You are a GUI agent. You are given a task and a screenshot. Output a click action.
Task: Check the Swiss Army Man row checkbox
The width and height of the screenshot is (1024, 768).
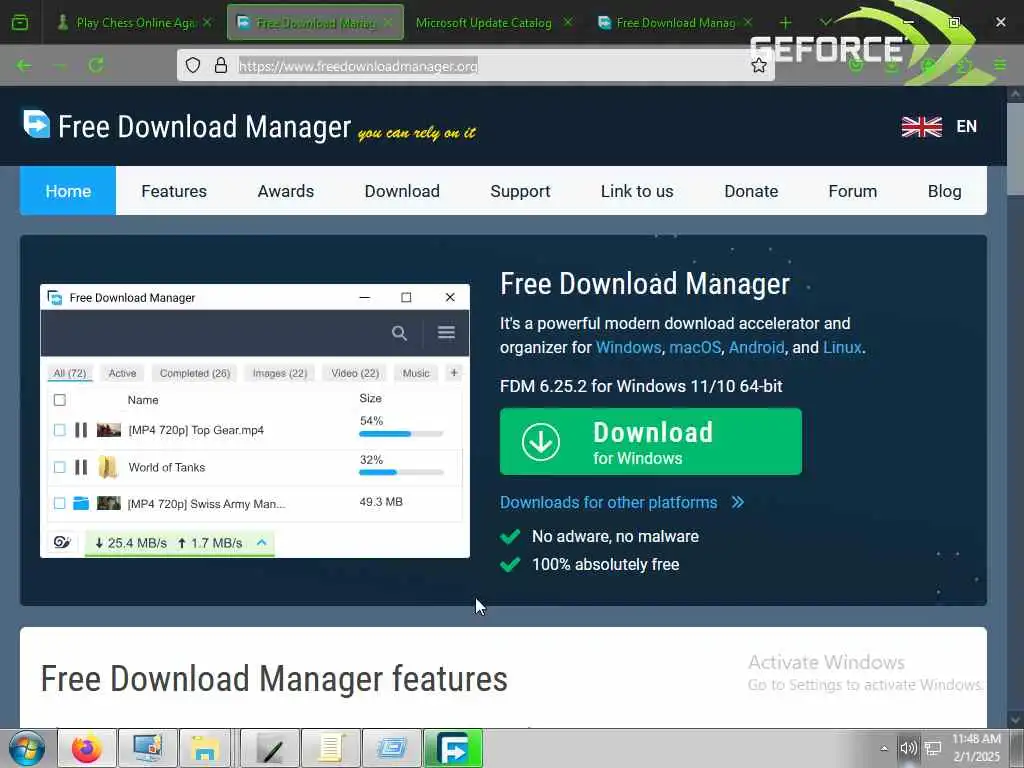click(59, 503)
